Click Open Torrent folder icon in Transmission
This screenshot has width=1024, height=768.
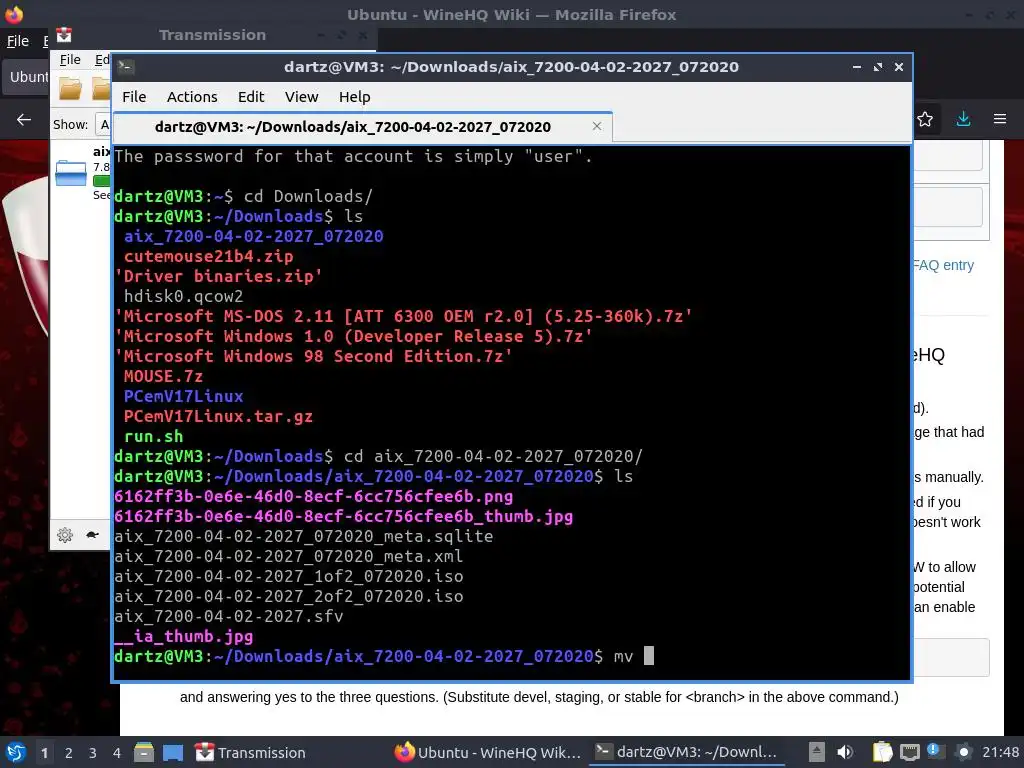pyautogui.click(x=71, y=89)
